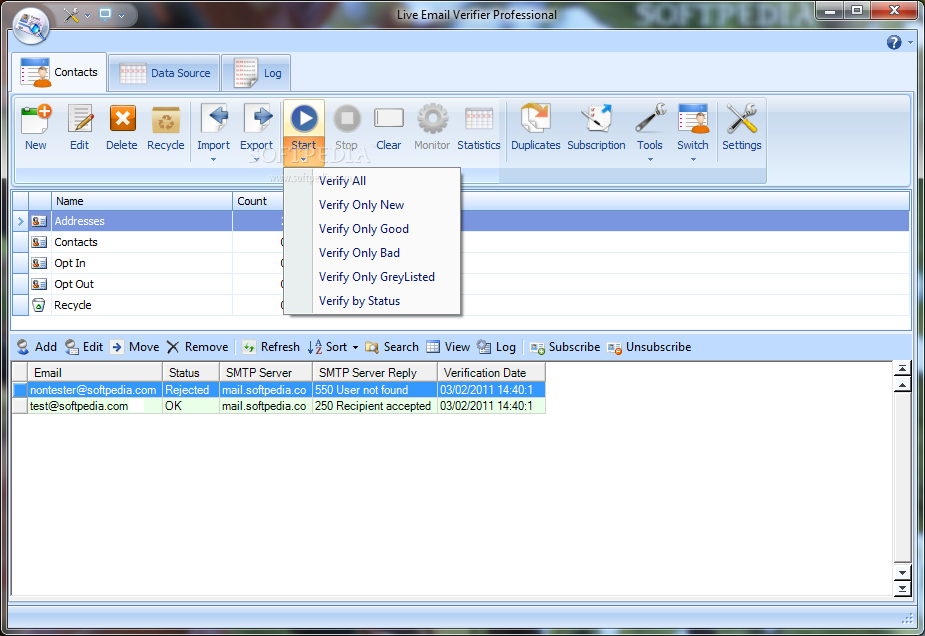Viewport: 925px width, 636px height.
Task: Expand the Help dropdown arrow
Action: pos(910,42)
